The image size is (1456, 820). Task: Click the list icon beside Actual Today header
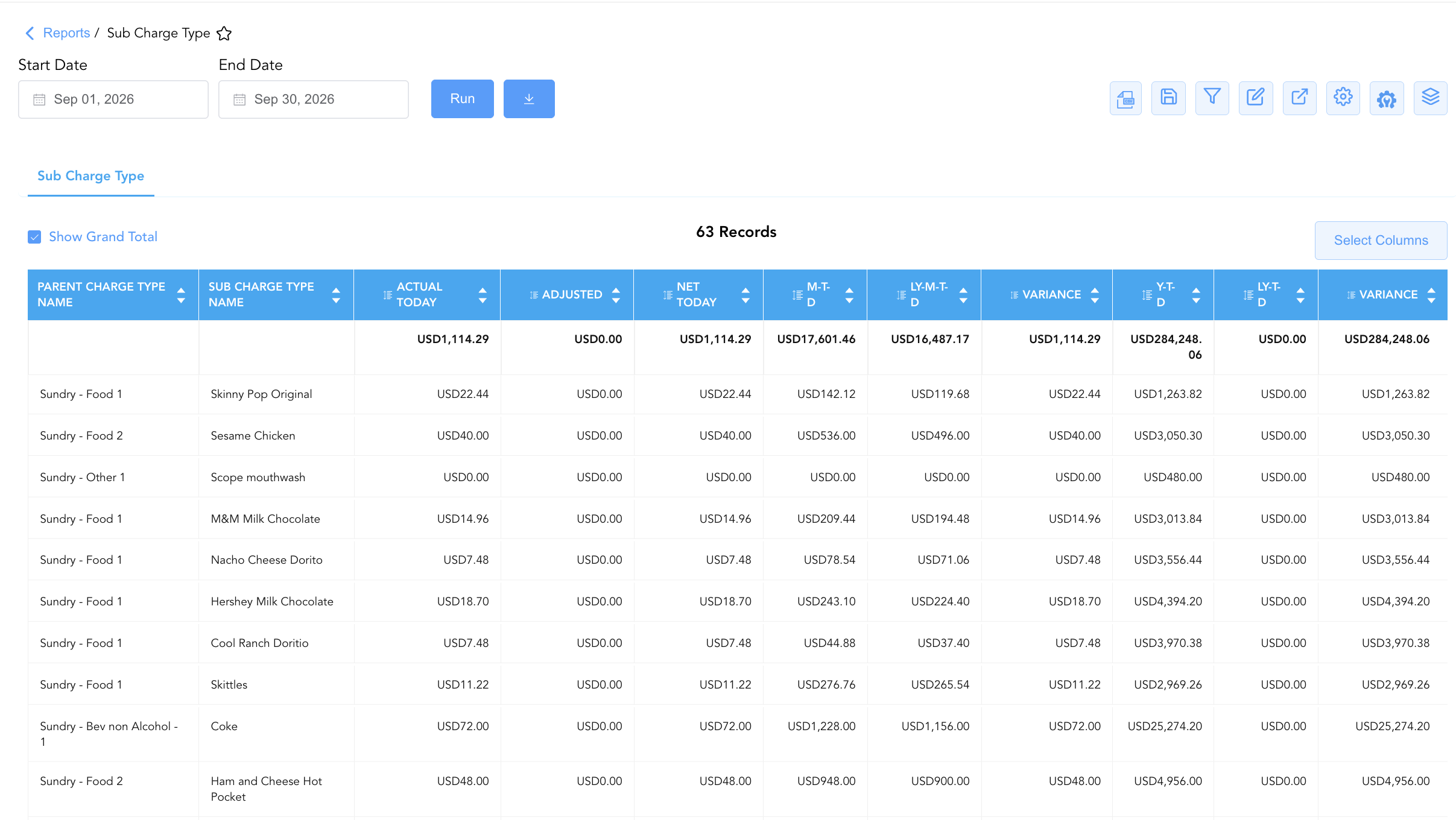point(388,295)
